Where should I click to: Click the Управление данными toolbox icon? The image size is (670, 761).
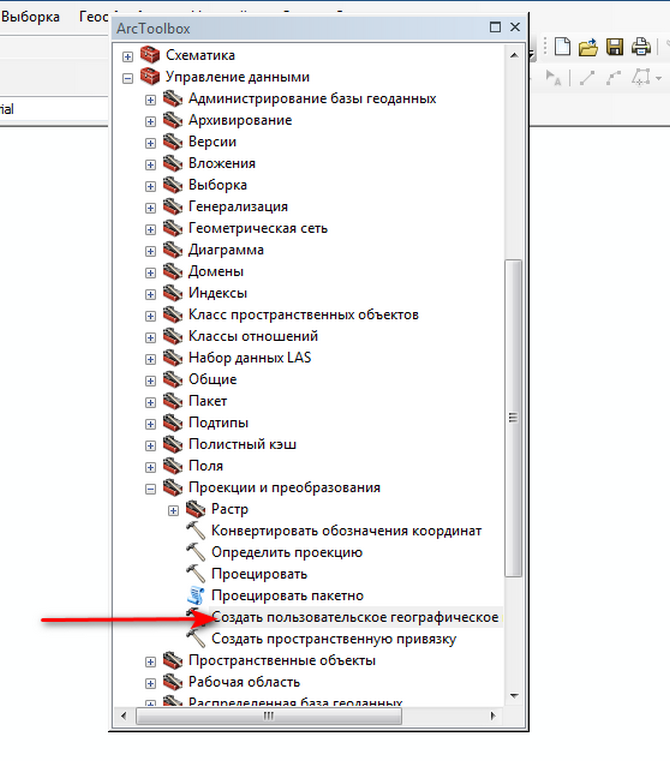pyautogui.click(x=150, y=76)
